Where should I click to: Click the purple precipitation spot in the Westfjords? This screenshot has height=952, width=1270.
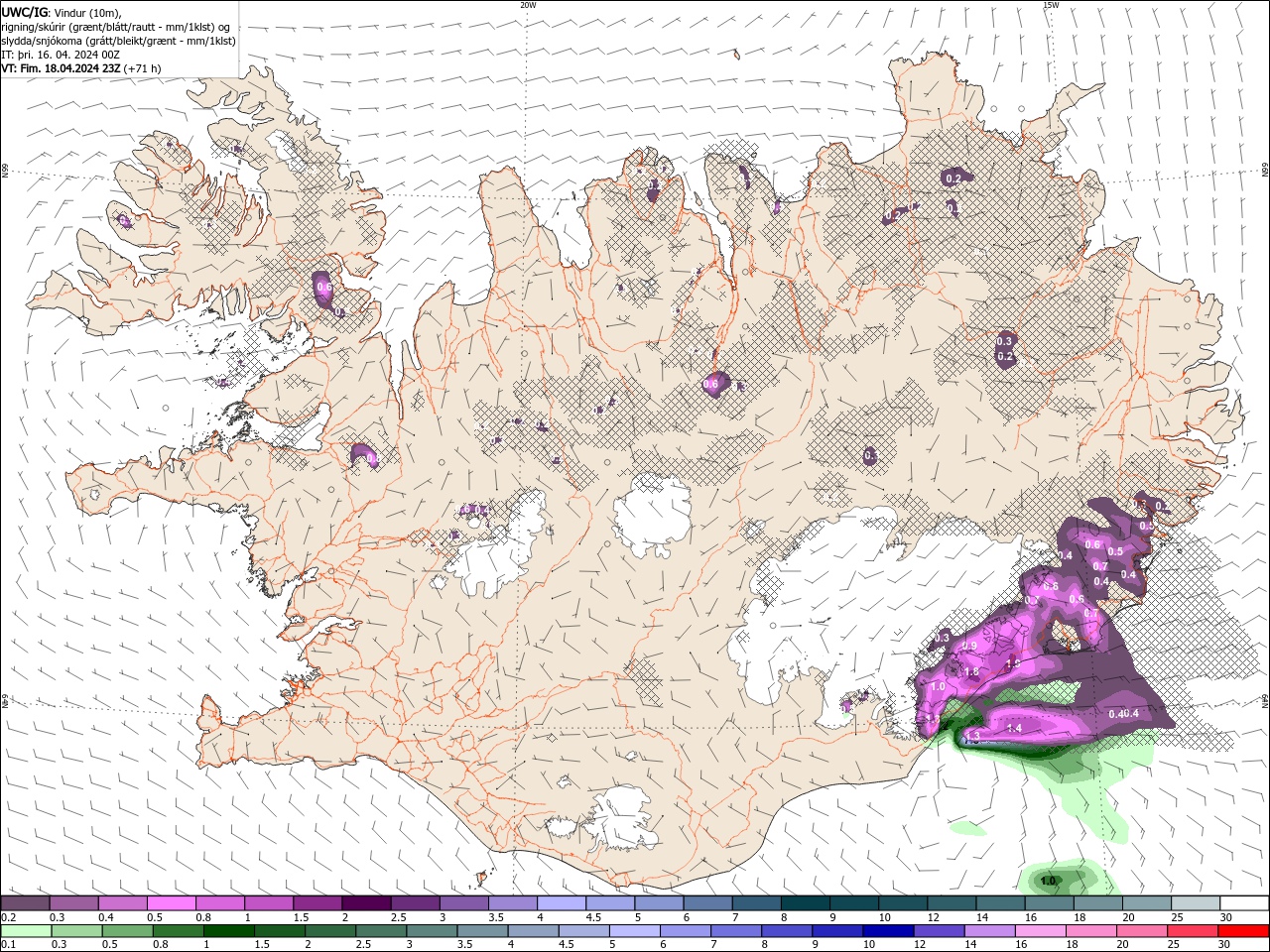point(323,287)
